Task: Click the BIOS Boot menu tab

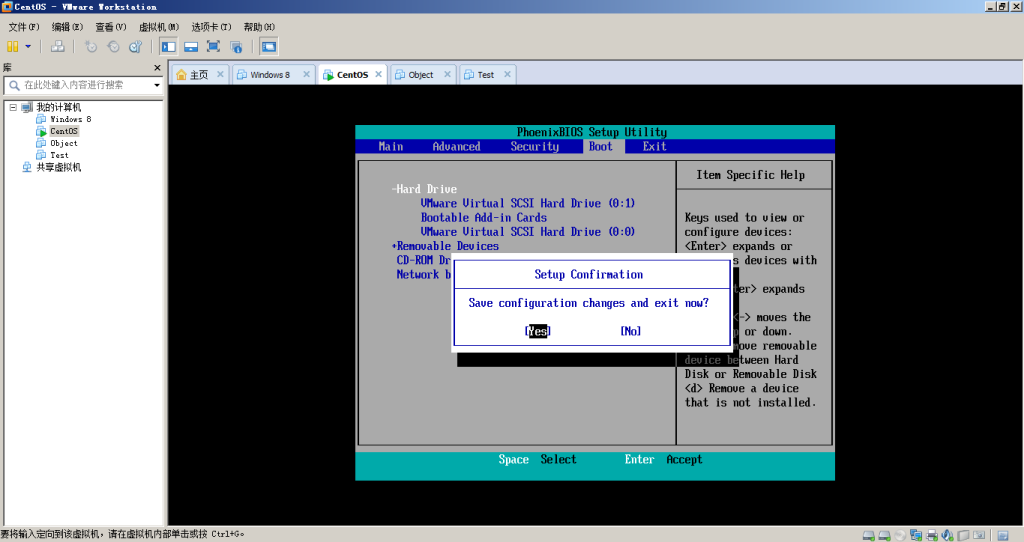Action: click(x=601, y=147)
